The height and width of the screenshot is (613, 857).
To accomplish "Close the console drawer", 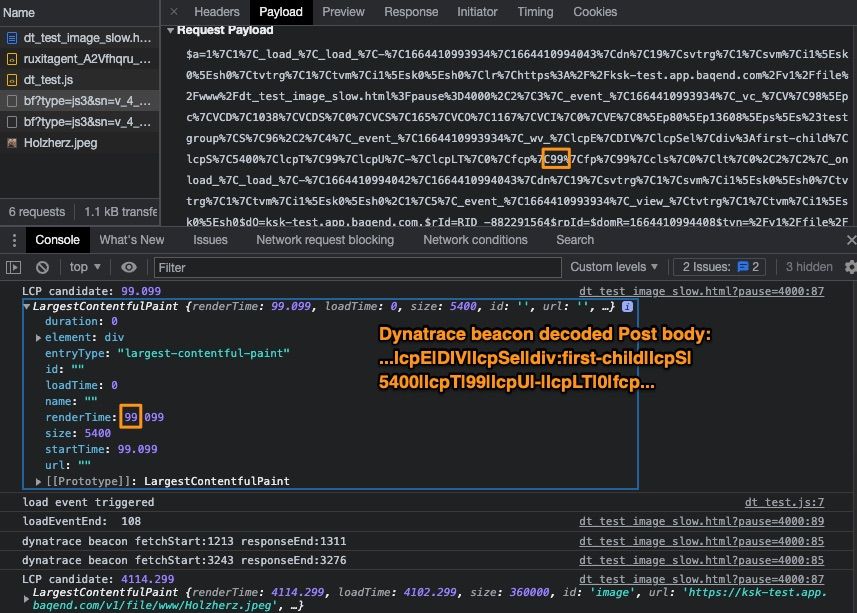I will point(850,240).
